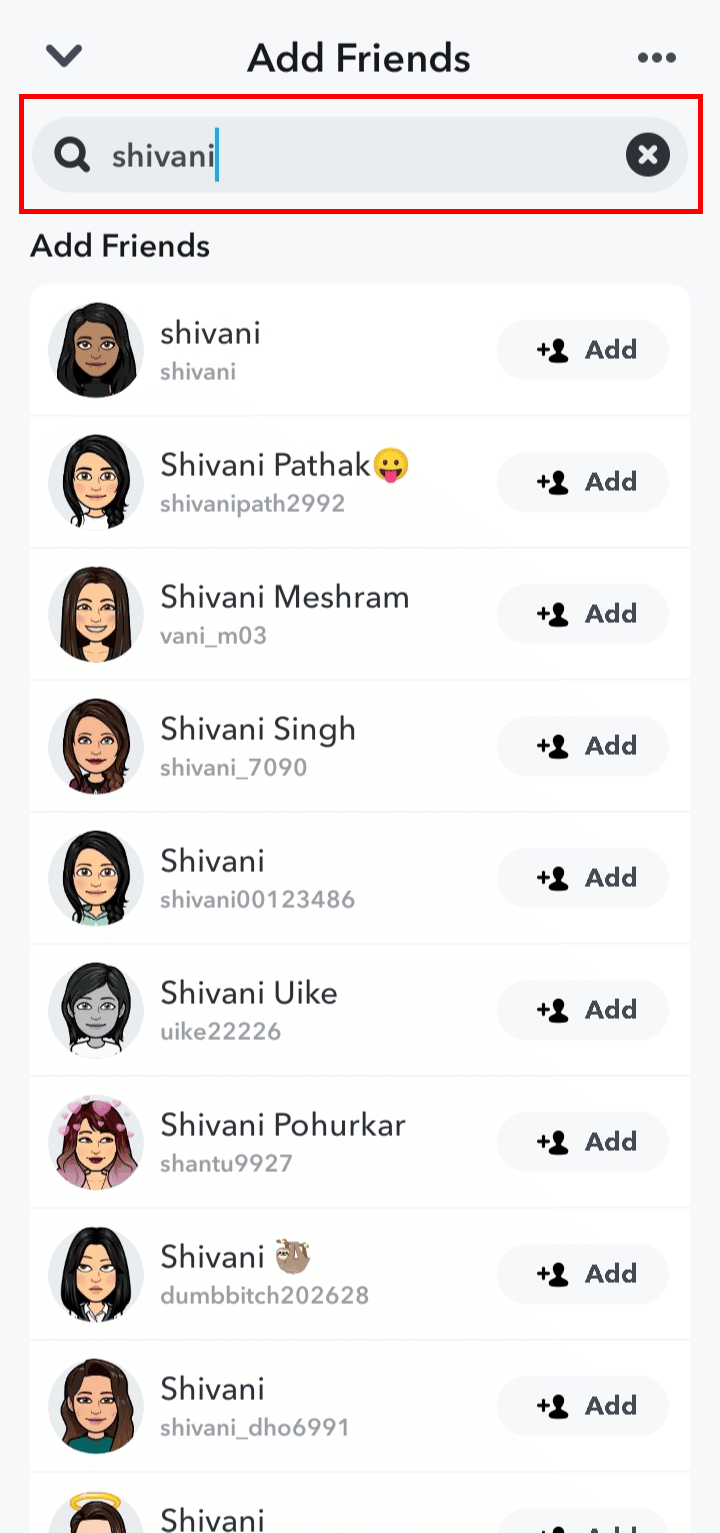Open profile named Shivani Pohurkar
The height and width of the screenshot is (1533, 720).
coord(283,1126)
